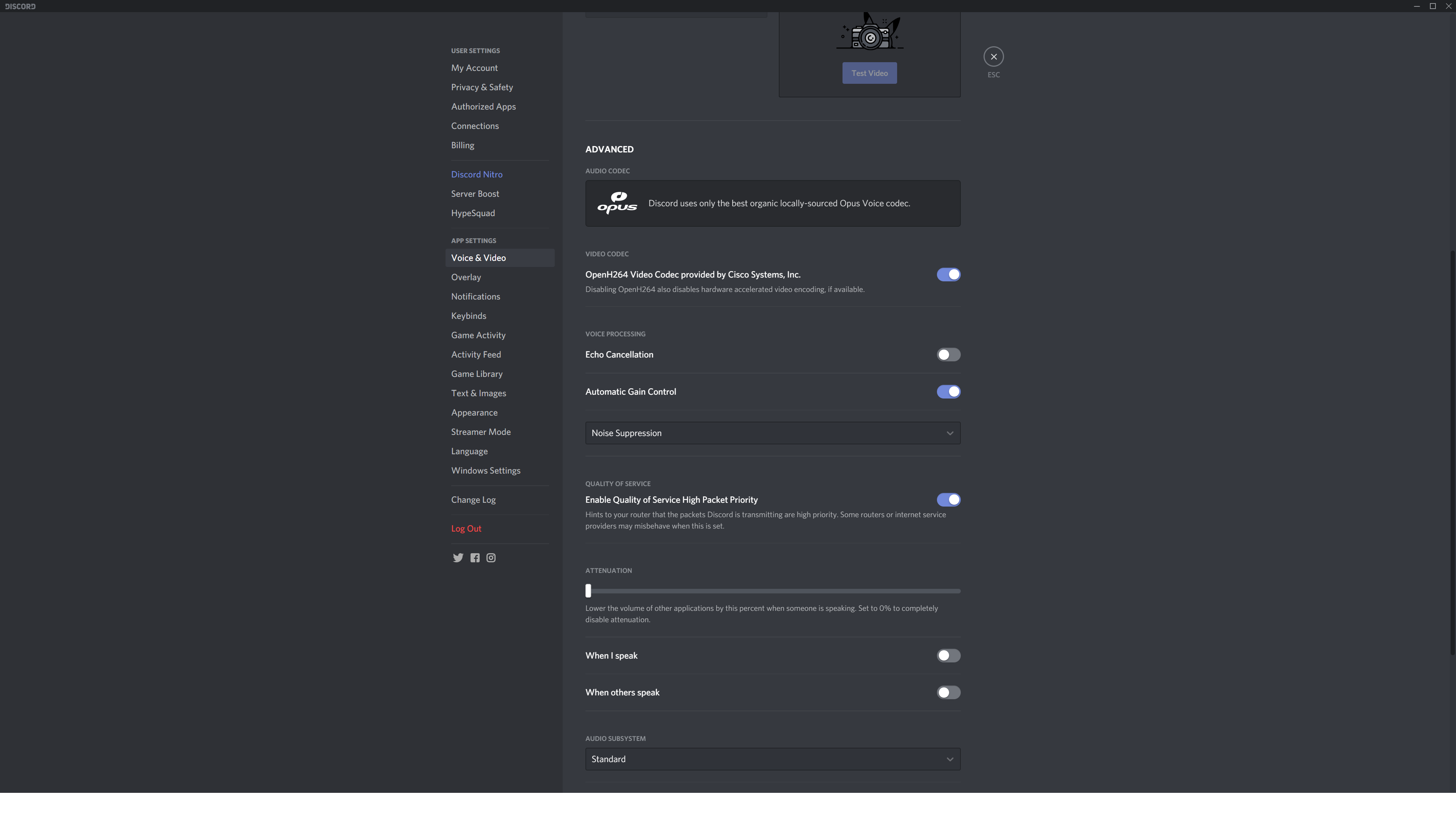This screenshot has height=819, width=1456.
Task: Expand the Noise Suppression dropdown
Action: 772,433
